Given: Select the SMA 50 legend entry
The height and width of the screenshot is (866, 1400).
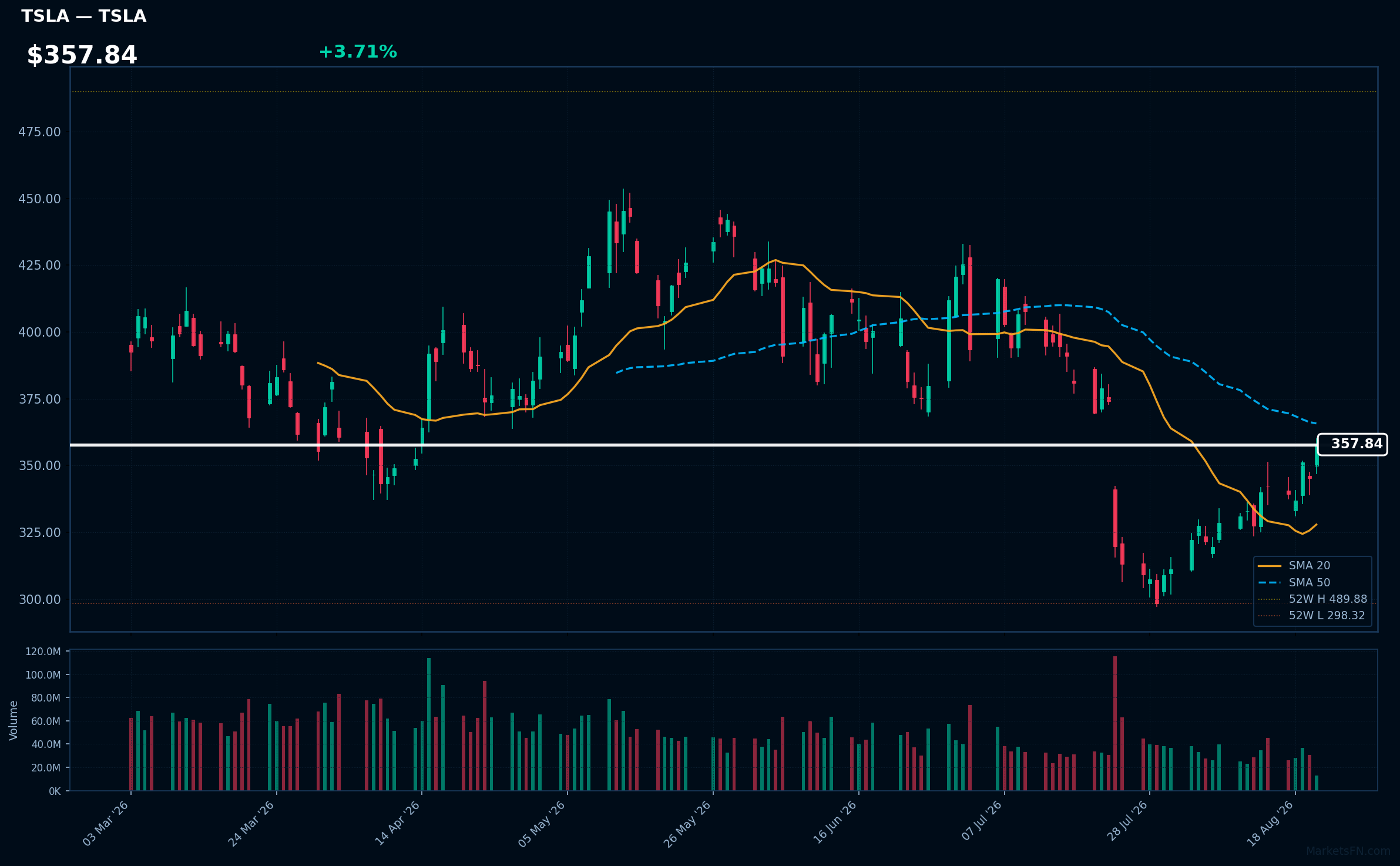Looking at the screenshot, I should point(1294,582).
